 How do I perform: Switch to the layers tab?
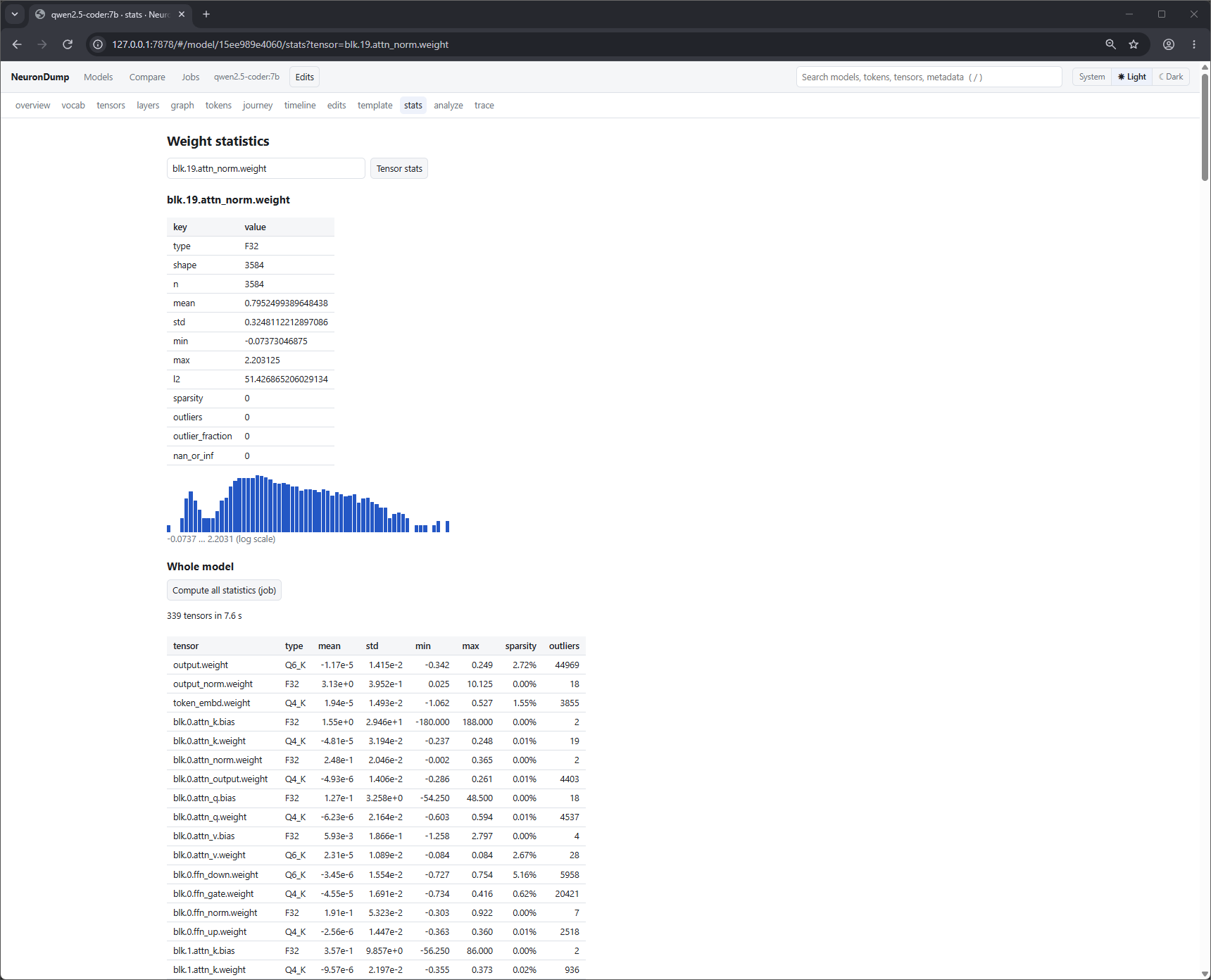pos(148,106)
